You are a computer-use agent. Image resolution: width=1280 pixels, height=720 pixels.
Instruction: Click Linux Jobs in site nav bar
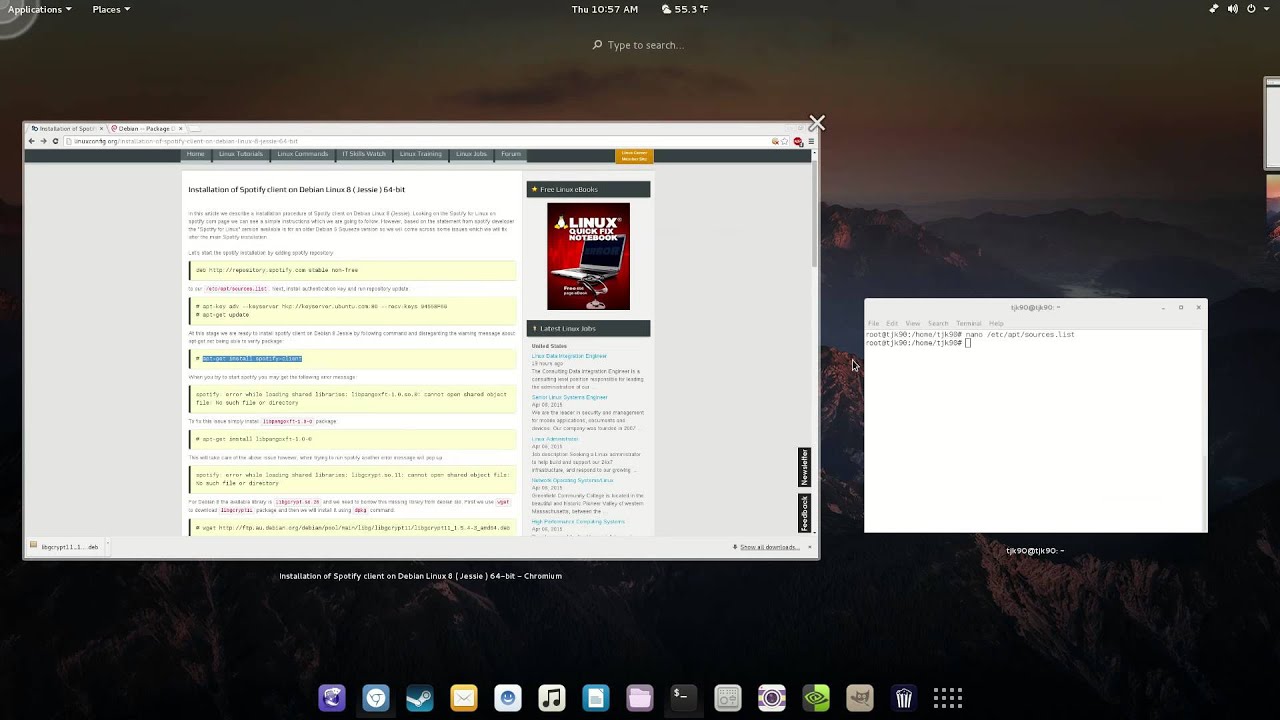coord(472,154)
